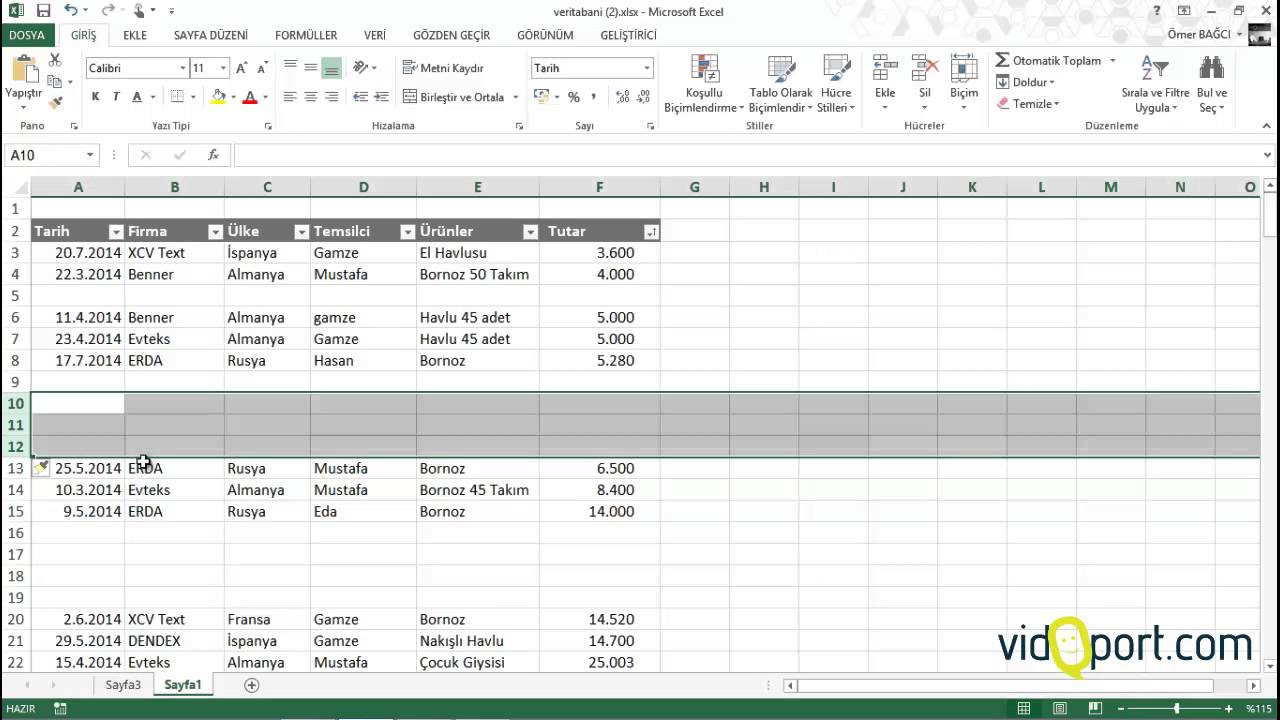Click Birleştir ve Ortala merge button
Screen dimensions: 1280x720
tap(454, 97)
